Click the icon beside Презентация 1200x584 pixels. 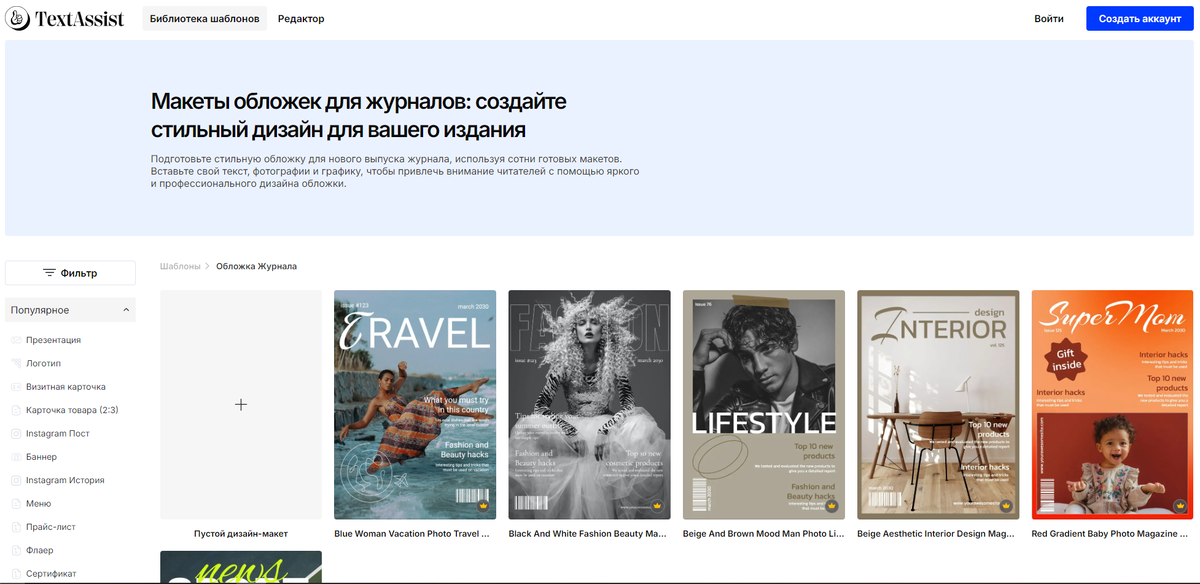(16, 340)
